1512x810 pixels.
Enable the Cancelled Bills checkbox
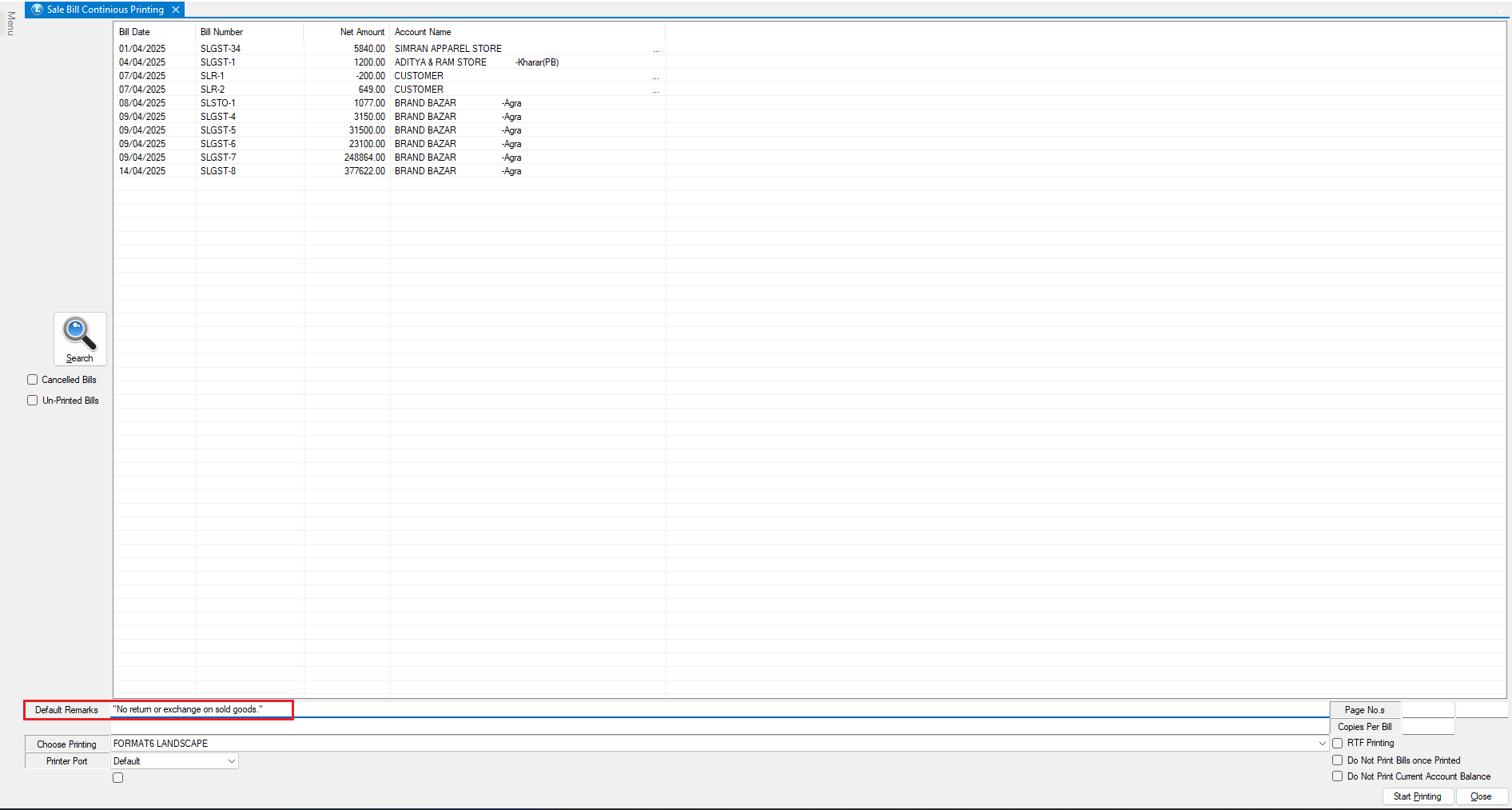coord(33,380)
